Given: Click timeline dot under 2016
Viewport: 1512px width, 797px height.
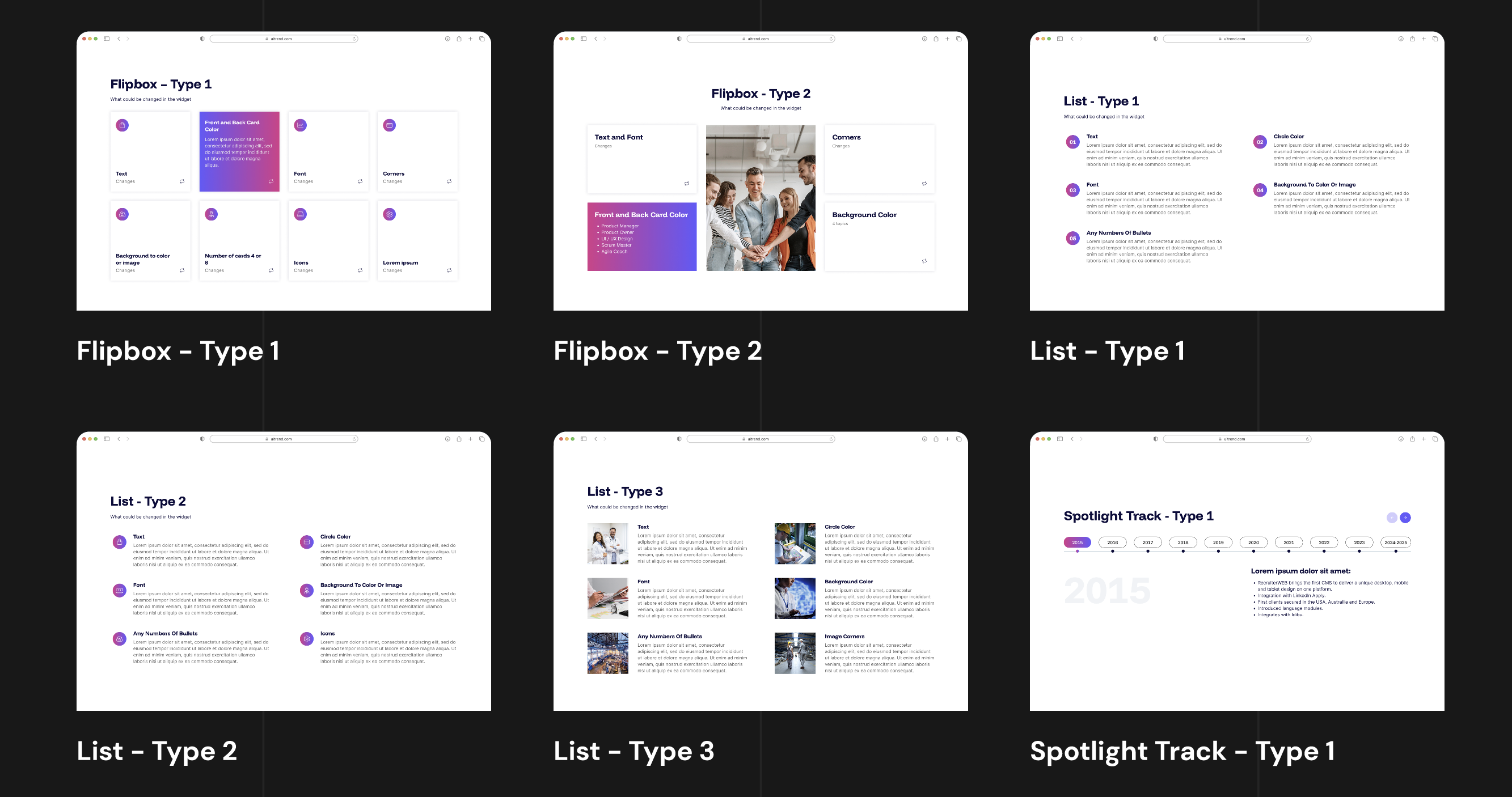Looking at the screenshot, I should pos(1112,552).
